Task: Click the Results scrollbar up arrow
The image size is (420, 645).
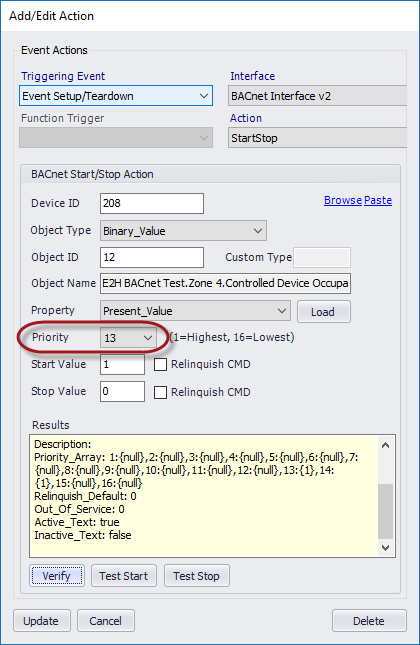Action: pos(385,445)
